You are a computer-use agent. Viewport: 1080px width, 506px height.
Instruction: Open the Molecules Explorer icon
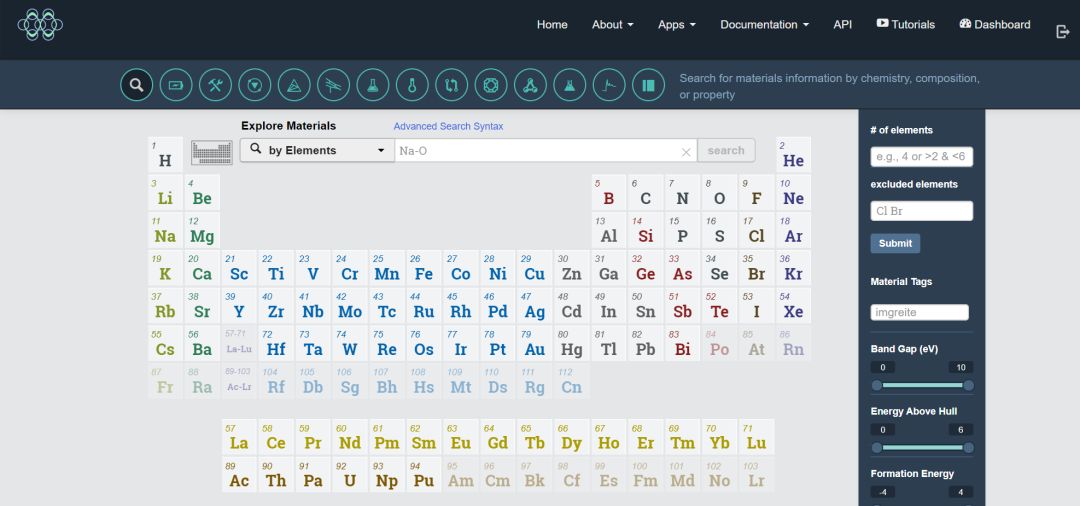coord(530,85)
